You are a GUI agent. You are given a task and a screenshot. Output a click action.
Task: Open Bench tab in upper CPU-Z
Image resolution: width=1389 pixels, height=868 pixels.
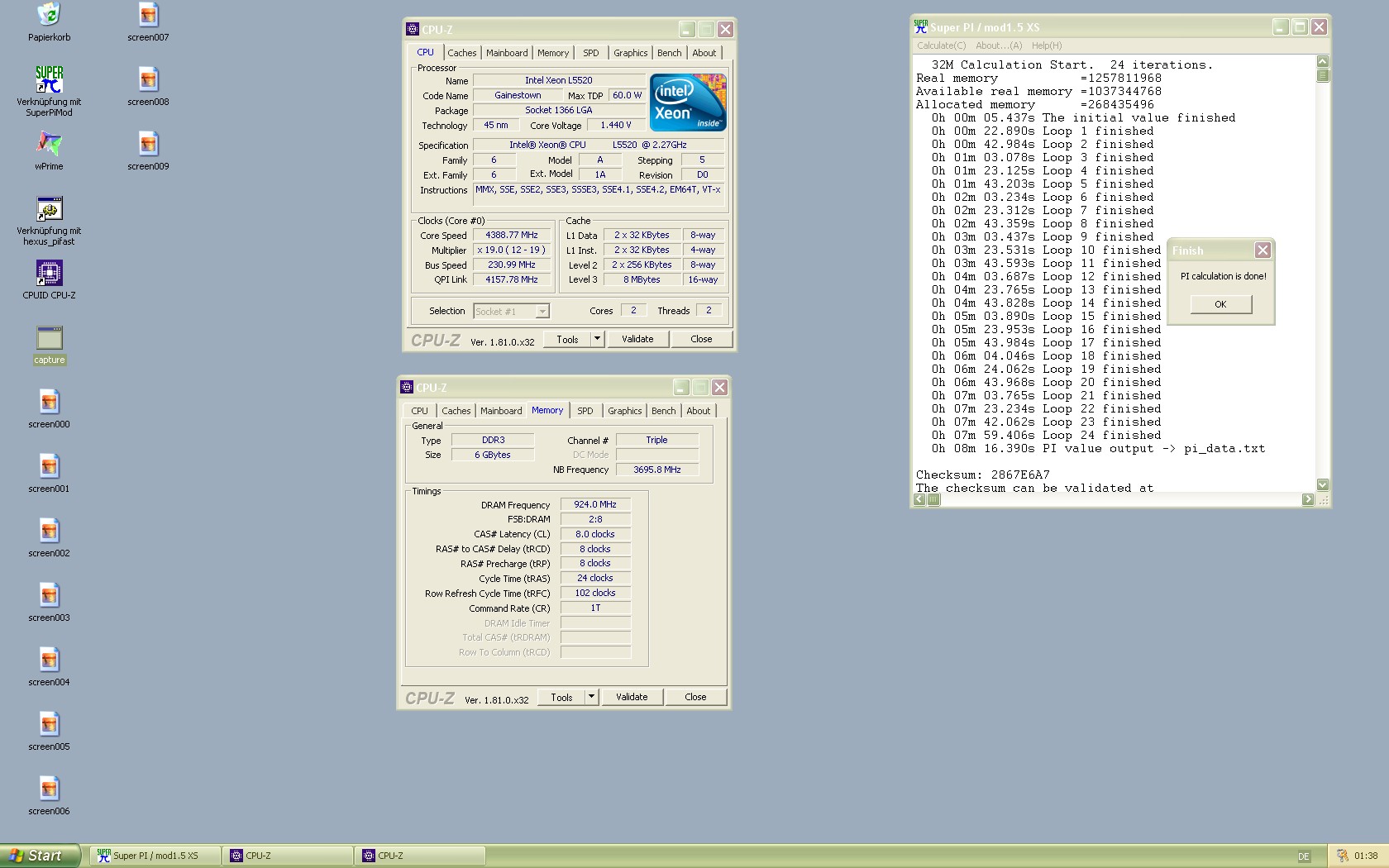tap(670, 53)
